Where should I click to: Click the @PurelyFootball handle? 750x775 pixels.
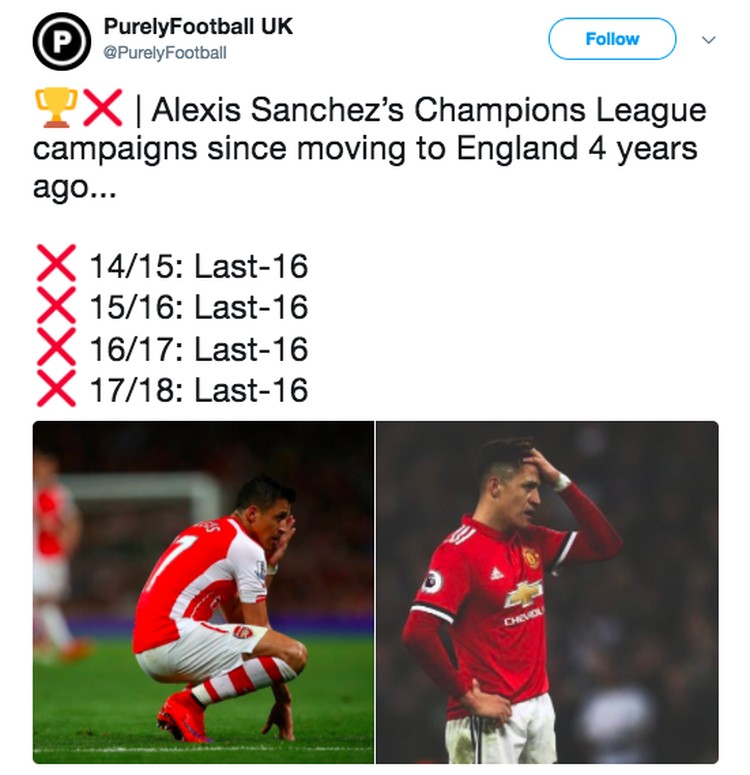tap(164, 52)
